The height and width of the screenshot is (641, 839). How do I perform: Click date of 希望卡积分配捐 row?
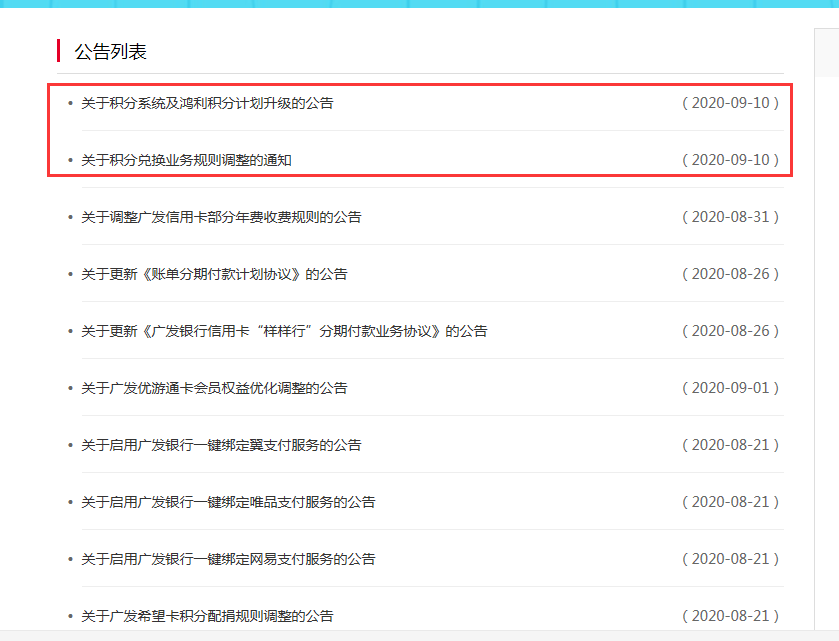coord(730,616)
